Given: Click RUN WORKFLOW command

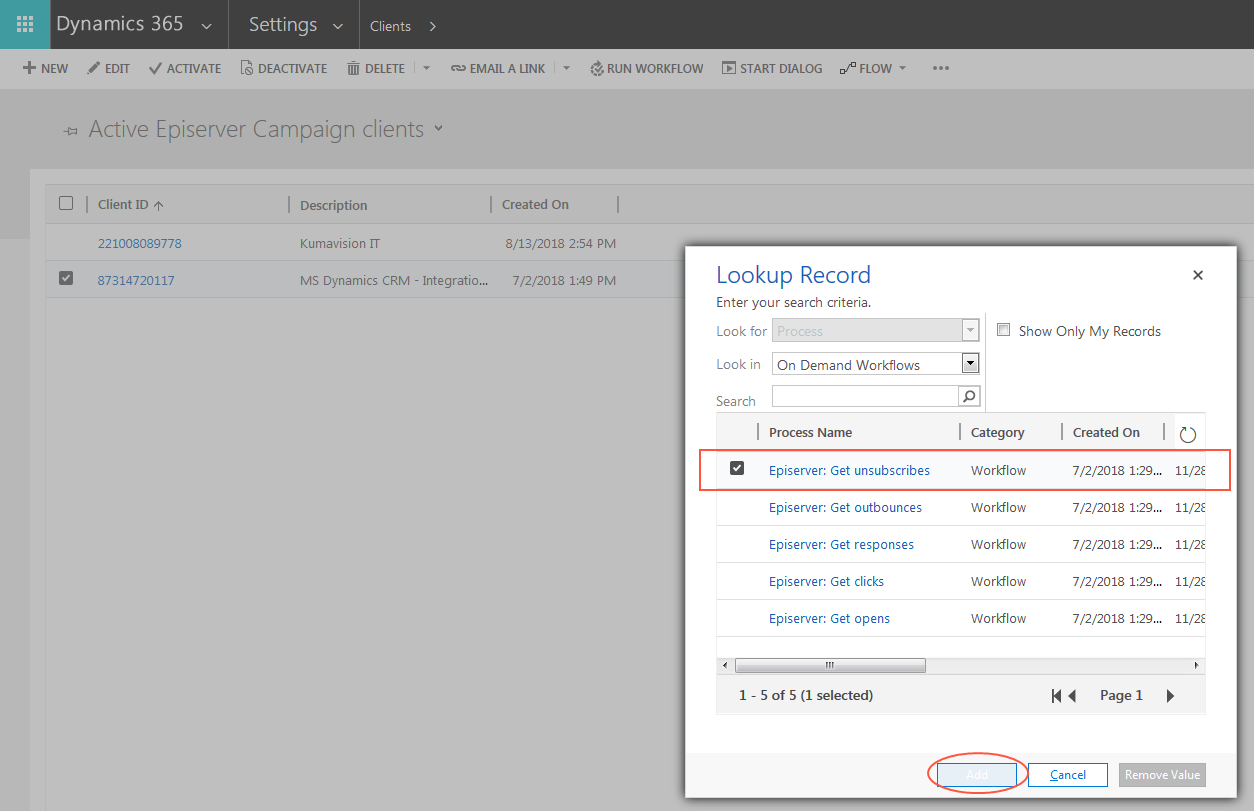Looking at the screenshot, I should [x=647, y=68].
